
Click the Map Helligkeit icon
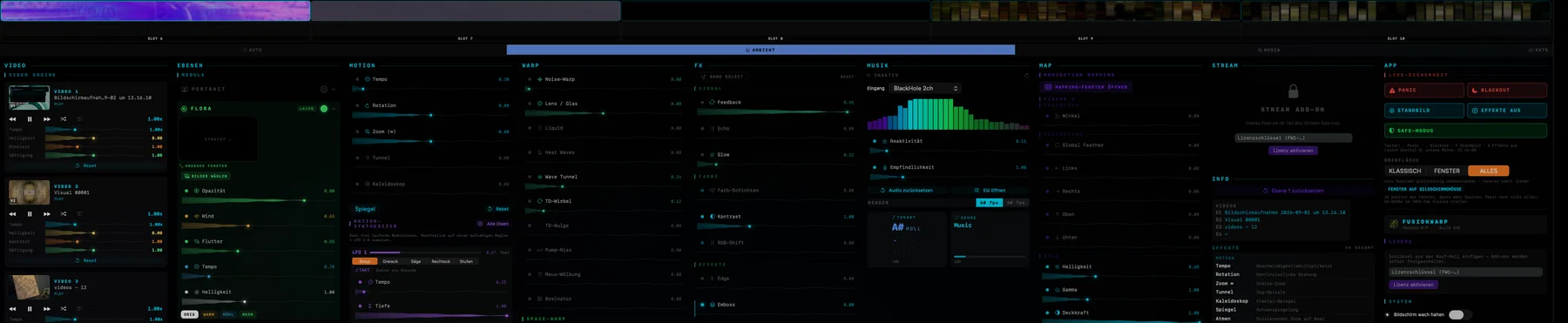[1058, 267]
